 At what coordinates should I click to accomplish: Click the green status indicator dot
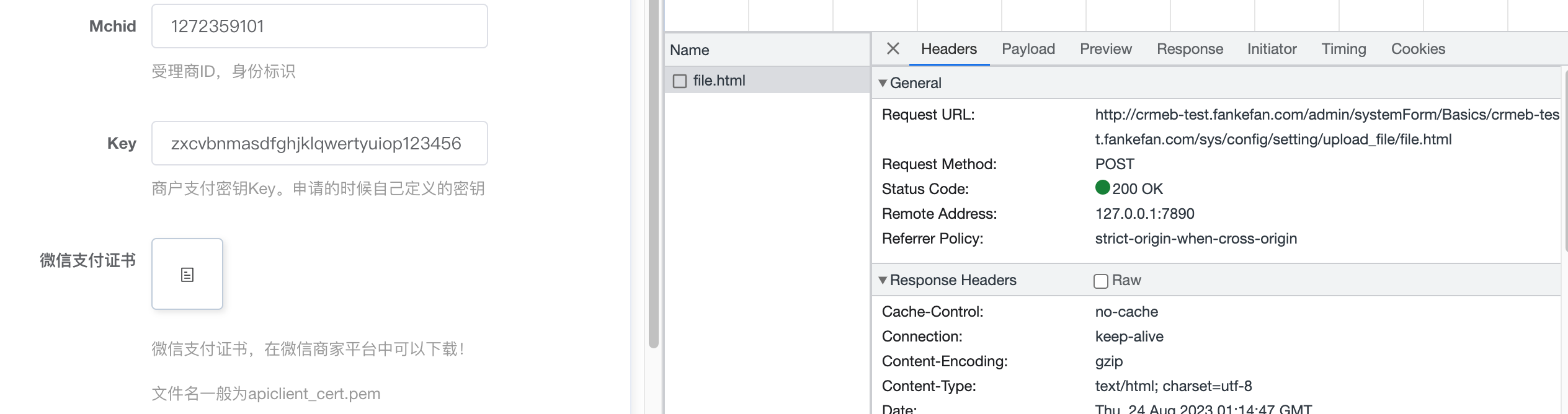(1102, 187)
